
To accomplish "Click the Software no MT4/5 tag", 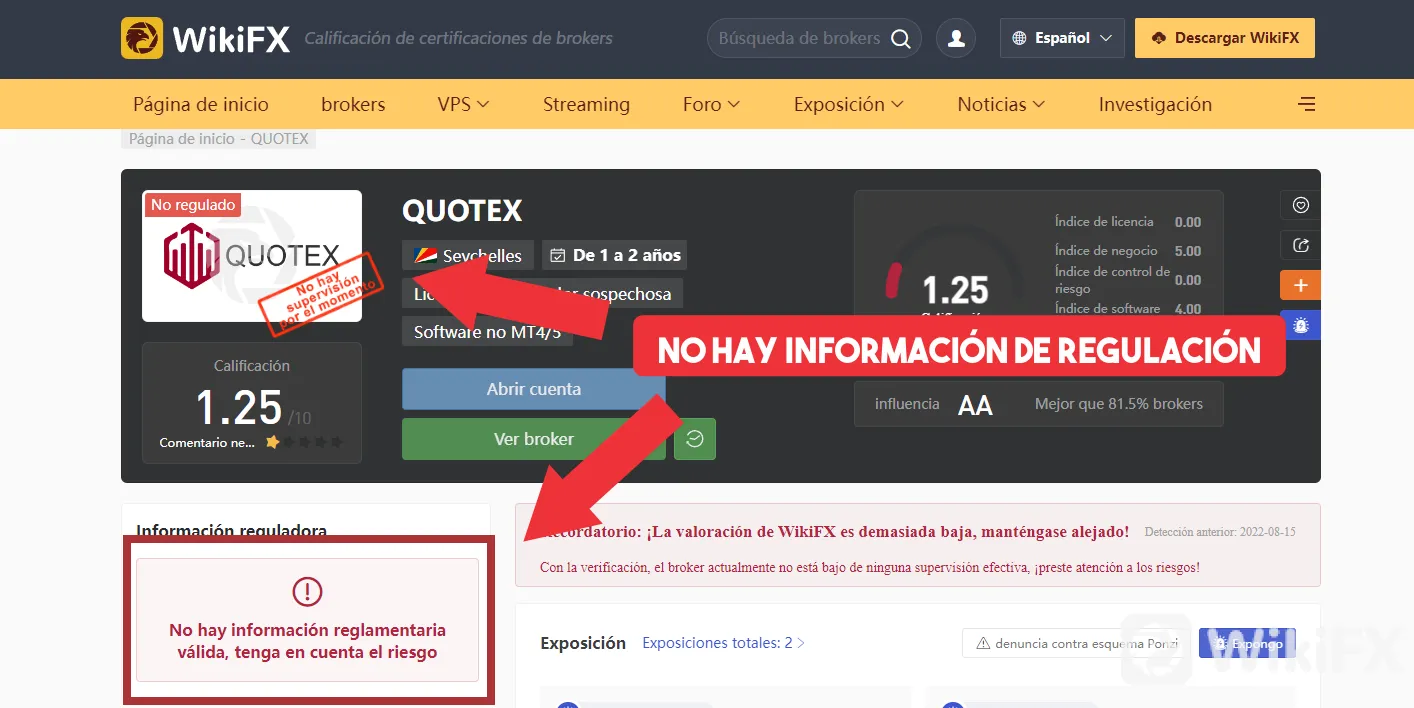I will (x=488, y=331).
